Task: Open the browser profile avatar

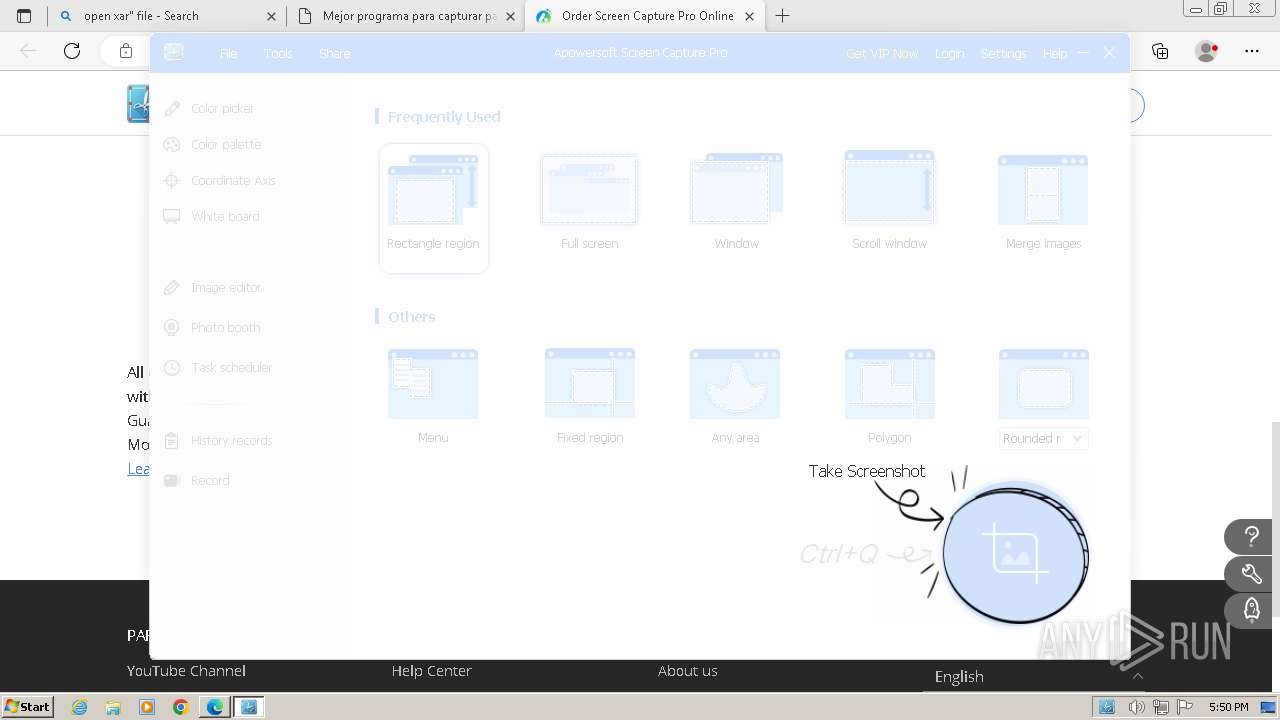Action: (1207, 51)
